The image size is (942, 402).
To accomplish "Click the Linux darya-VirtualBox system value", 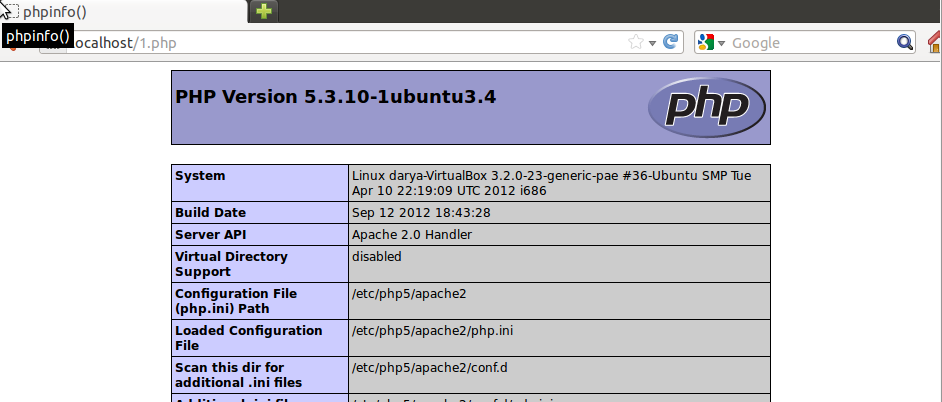I will pyautogui.click(x=552, y=183).
